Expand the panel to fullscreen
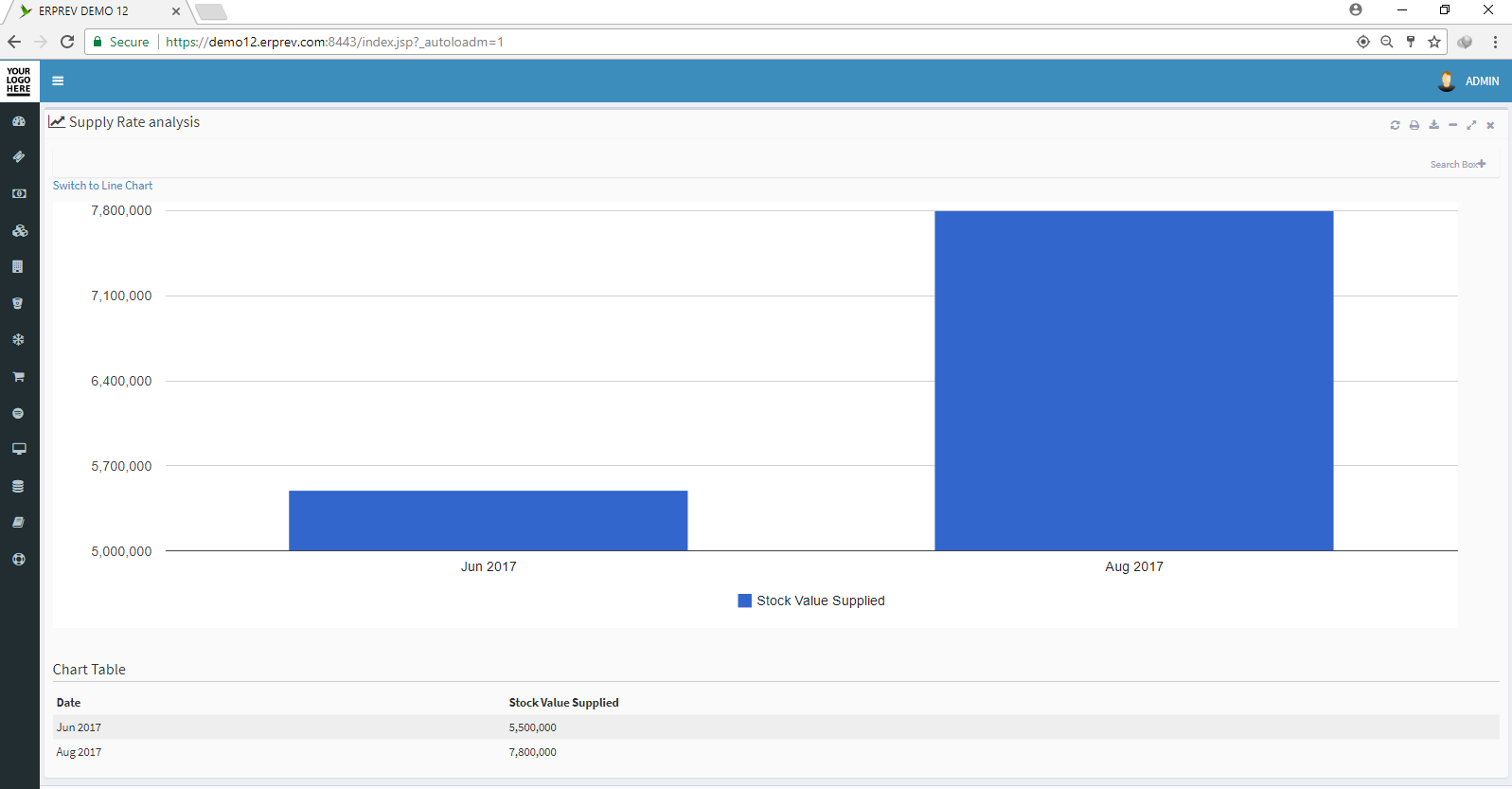 [1471, 125]
